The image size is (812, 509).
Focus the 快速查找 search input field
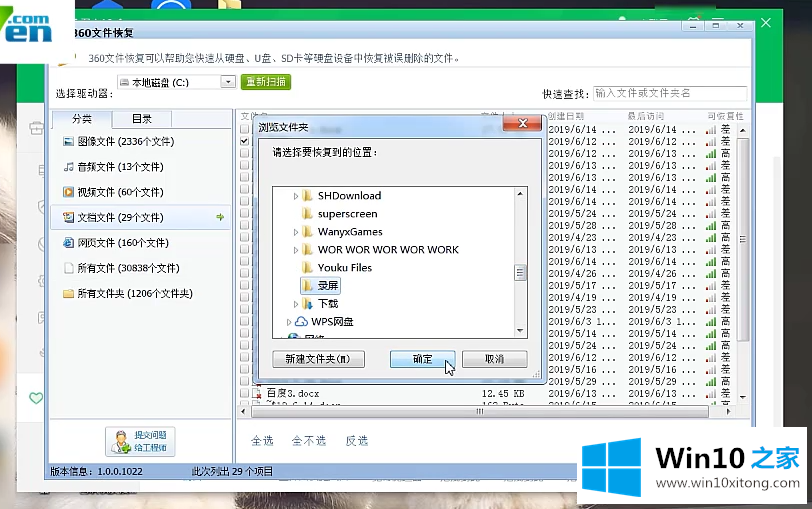670,93
